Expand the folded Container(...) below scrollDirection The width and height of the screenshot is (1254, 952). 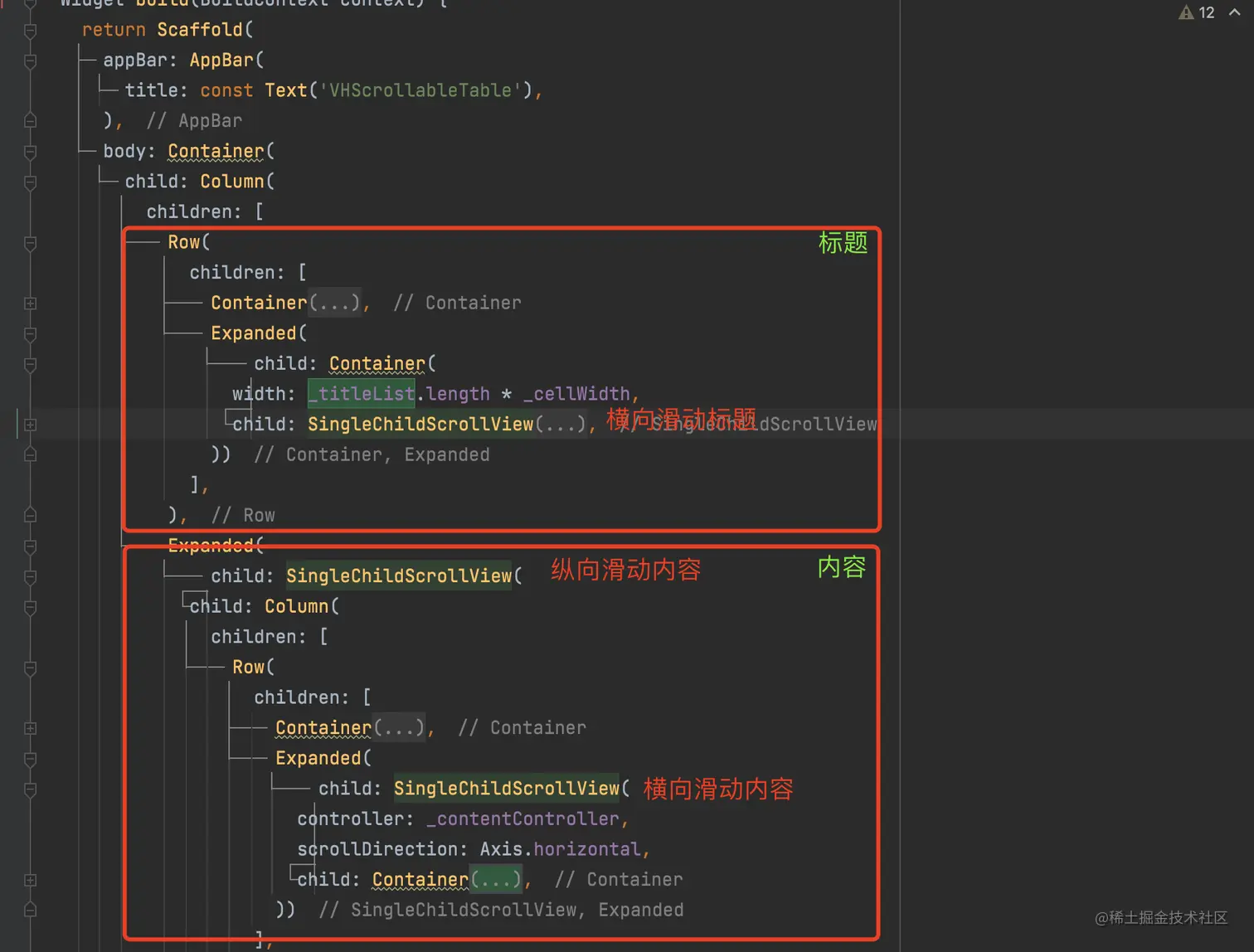tap(496, 879)
